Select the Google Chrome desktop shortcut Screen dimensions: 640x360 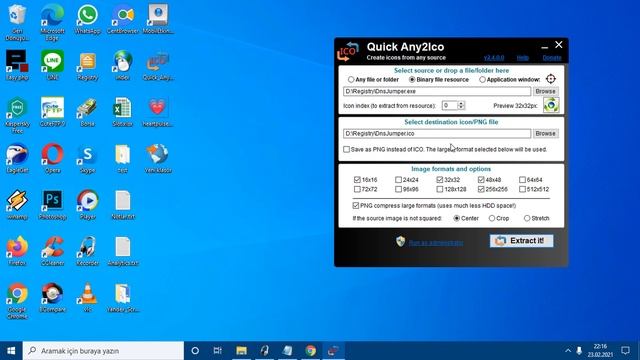click(x=17, y=301)
